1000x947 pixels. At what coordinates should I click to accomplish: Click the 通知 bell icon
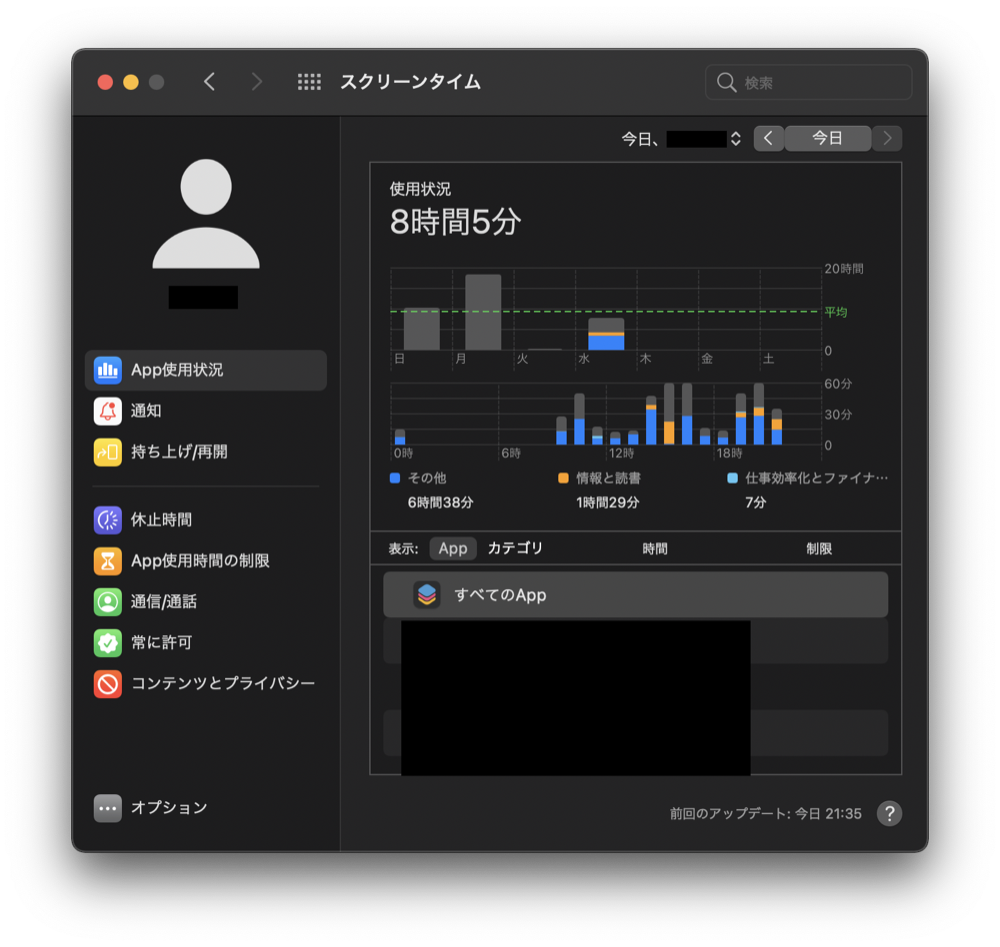(x=108, y=411)
